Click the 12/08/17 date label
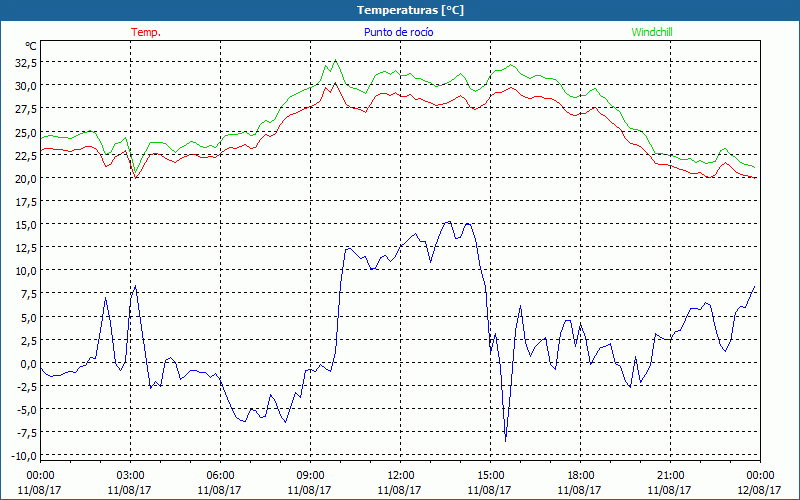800x500 pixels. (x=759, y=490)
